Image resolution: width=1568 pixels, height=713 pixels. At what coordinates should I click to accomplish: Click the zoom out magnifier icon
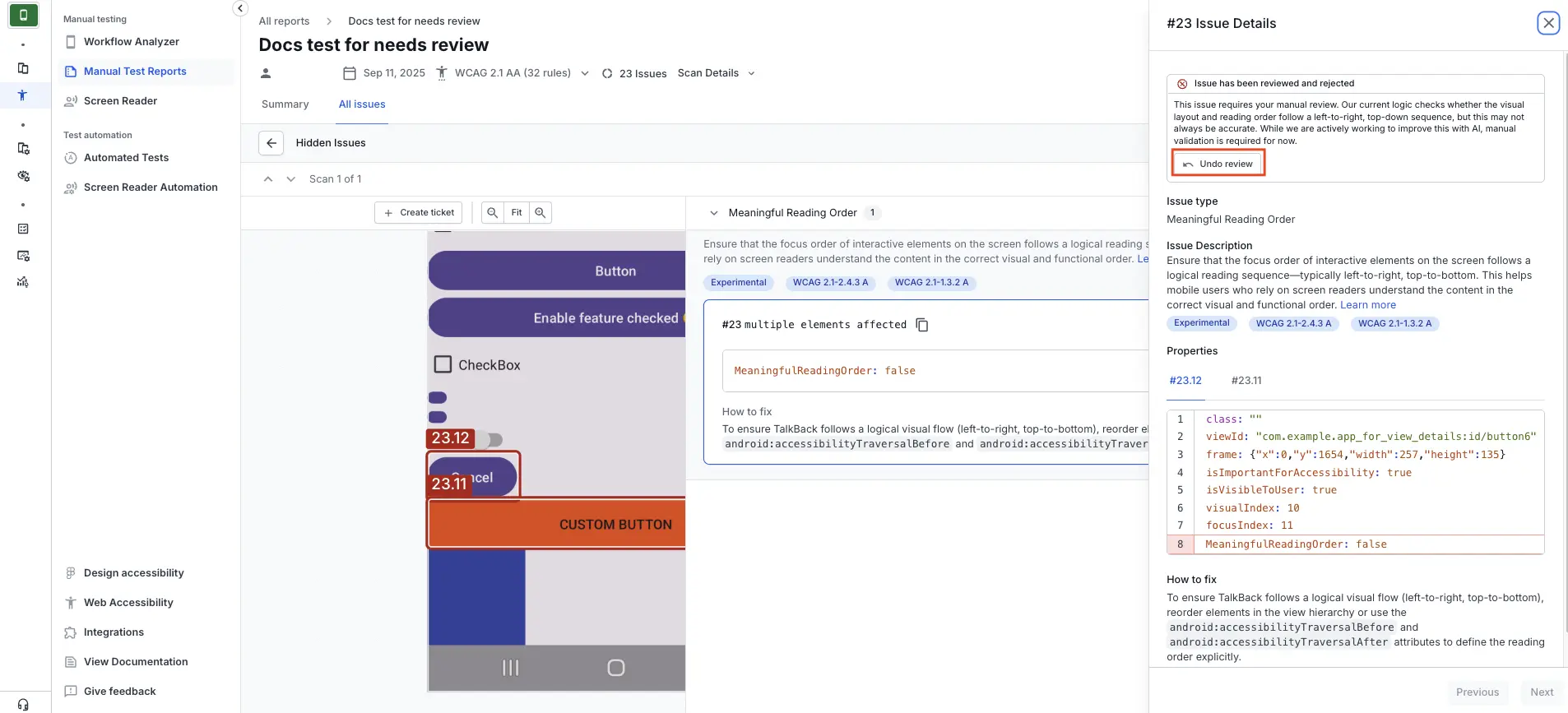492,213
